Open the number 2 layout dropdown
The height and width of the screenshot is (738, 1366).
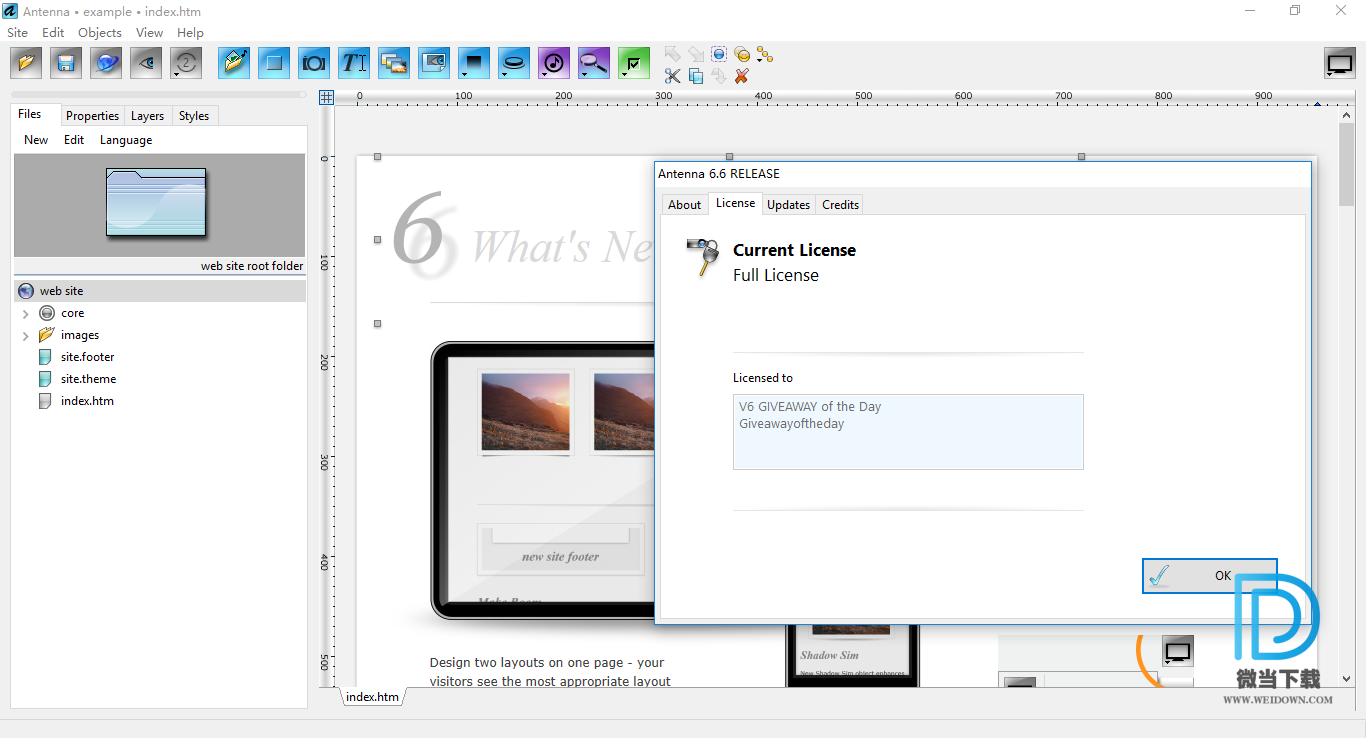click(x=186, y=63)
